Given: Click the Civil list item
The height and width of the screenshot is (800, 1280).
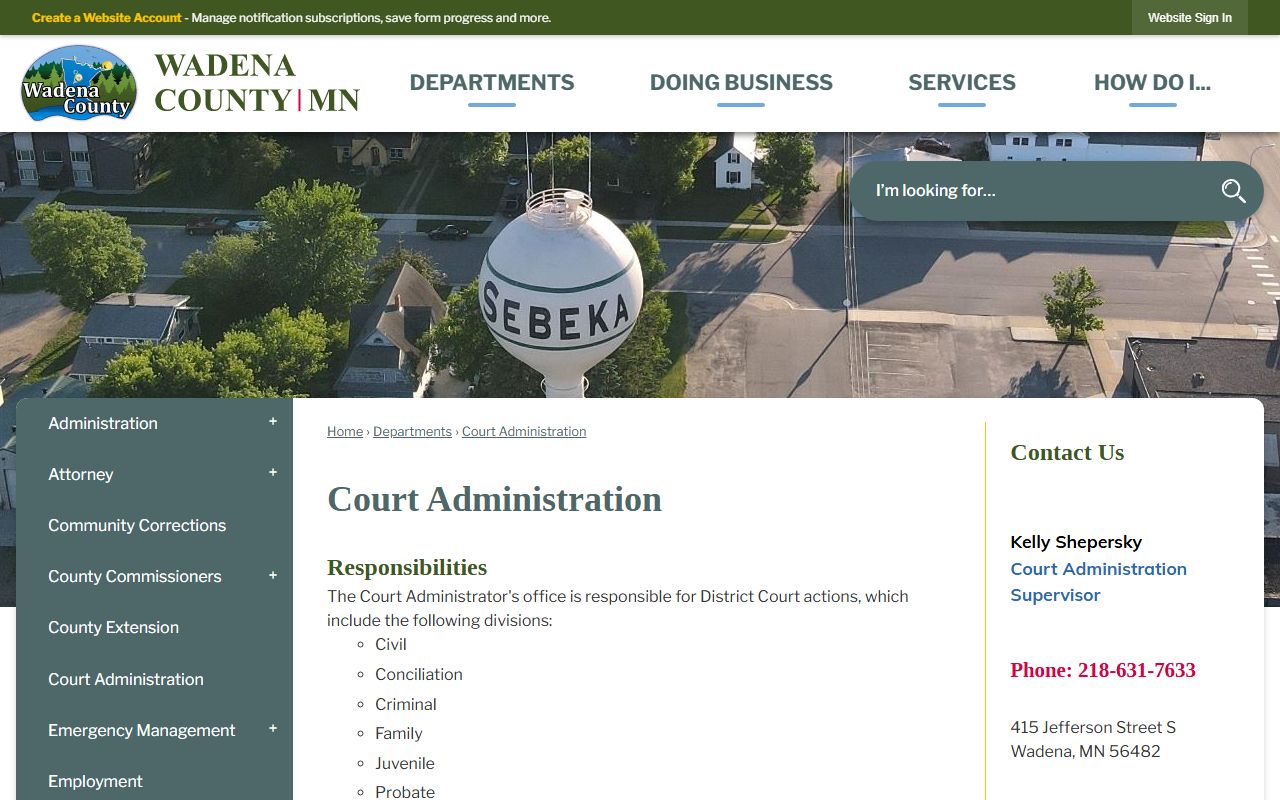Looking at the screenshot, I should click(391, 644).
